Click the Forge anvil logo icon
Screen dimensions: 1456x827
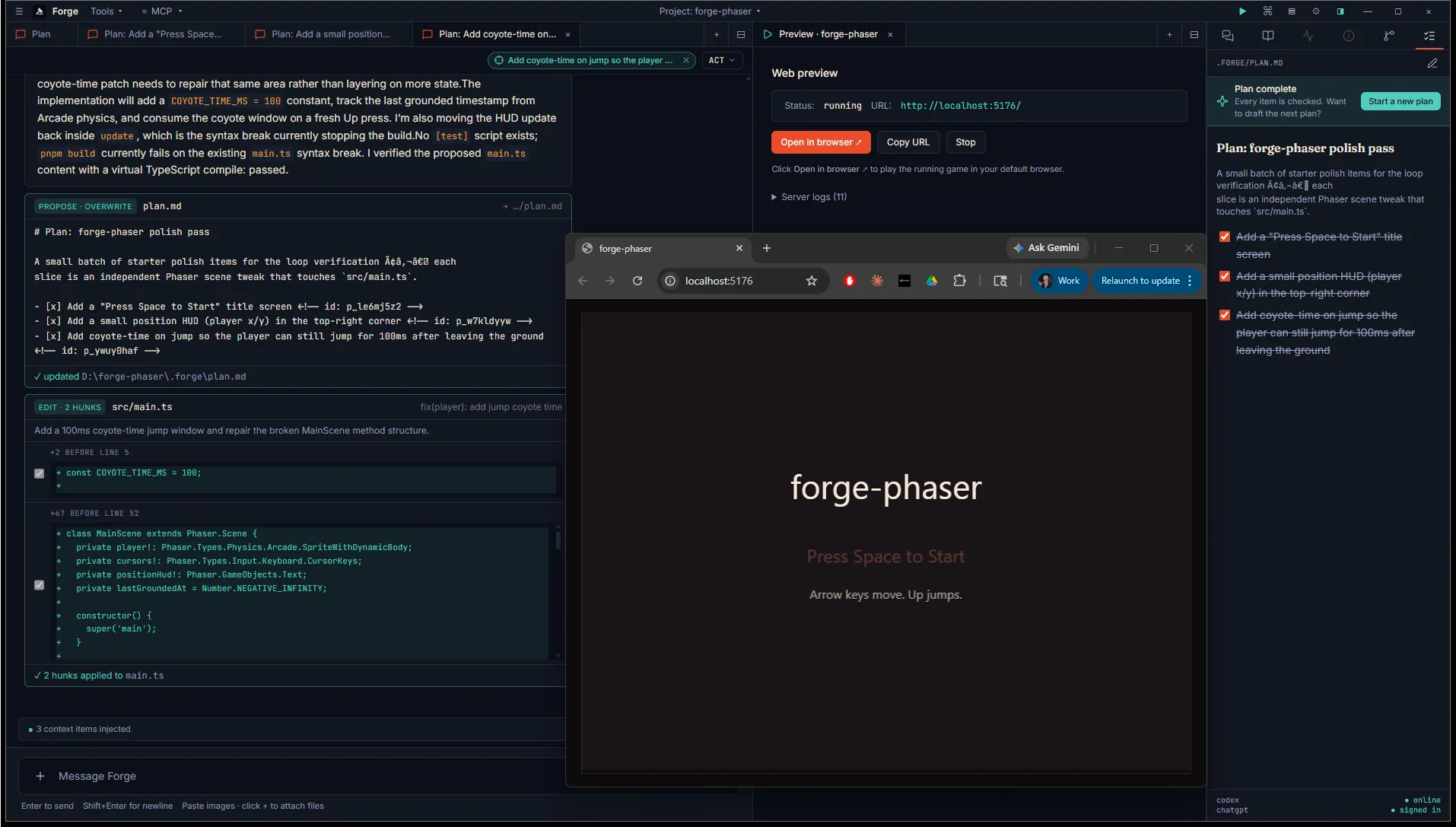click(40, 11)
